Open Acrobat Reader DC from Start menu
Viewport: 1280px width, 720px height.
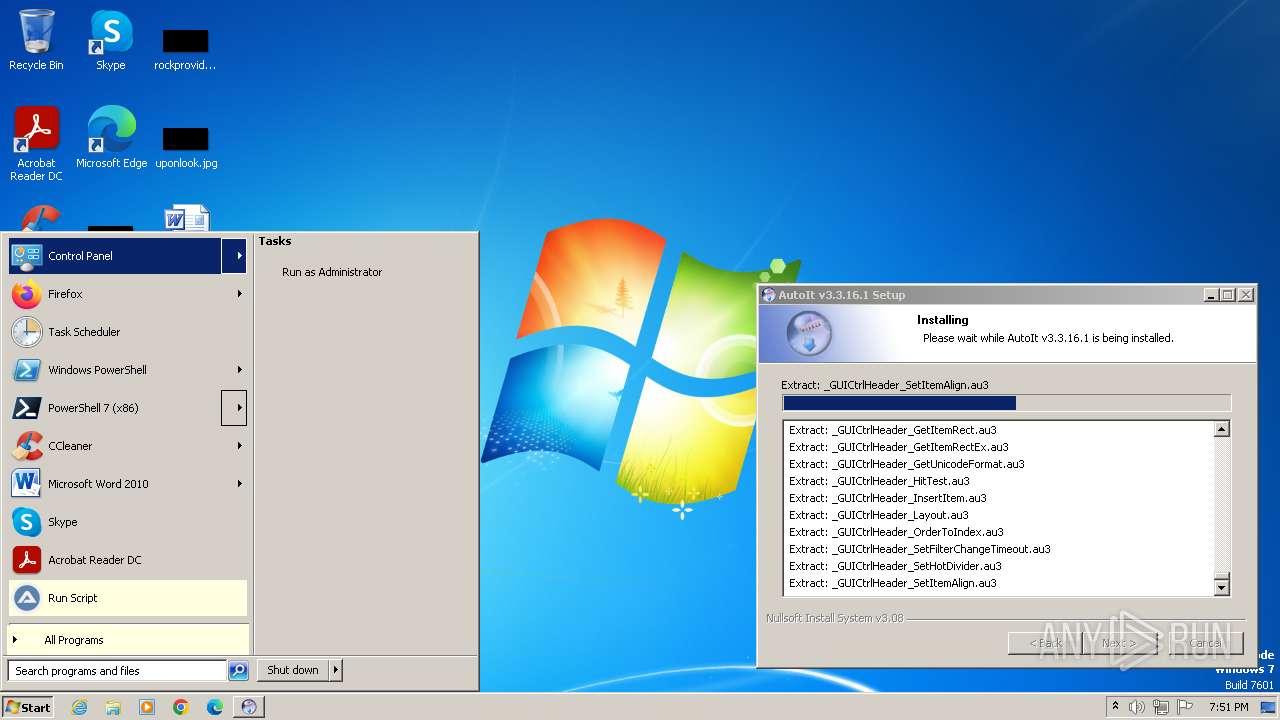coord(128,560)
